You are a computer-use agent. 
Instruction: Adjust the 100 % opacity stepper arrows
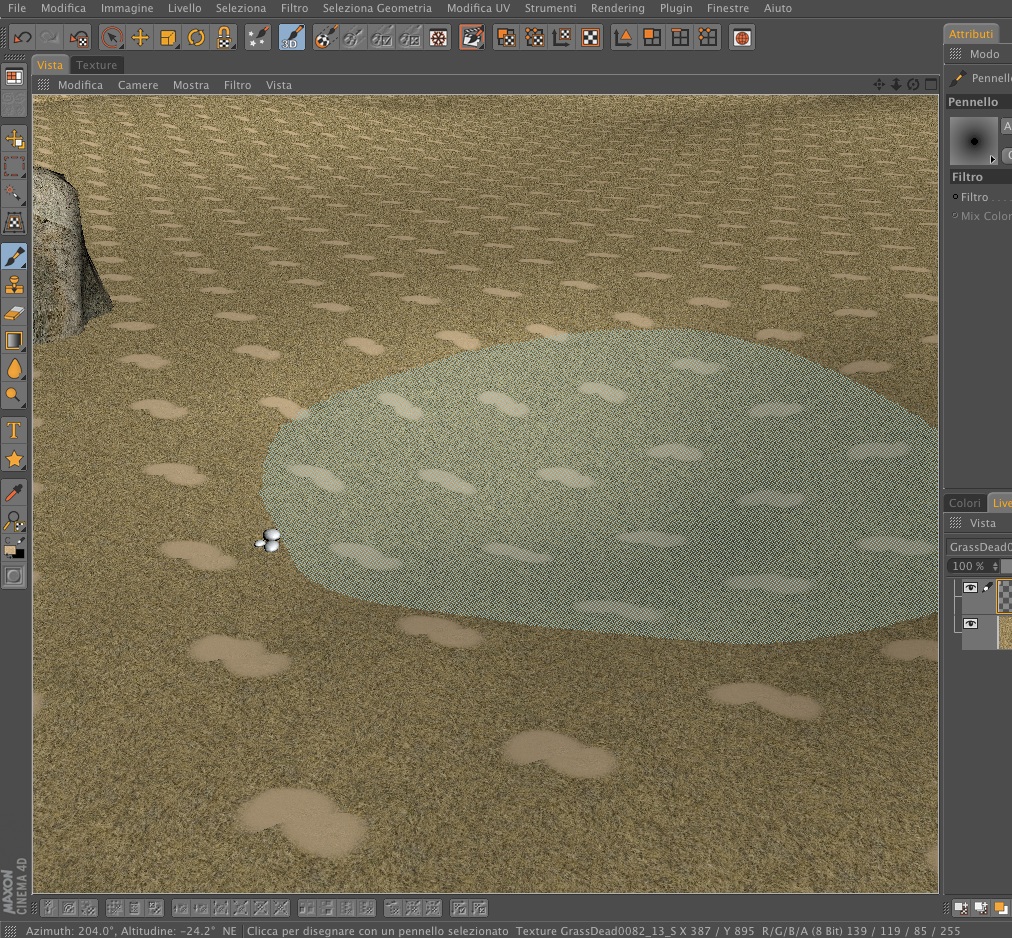(995, 566)
